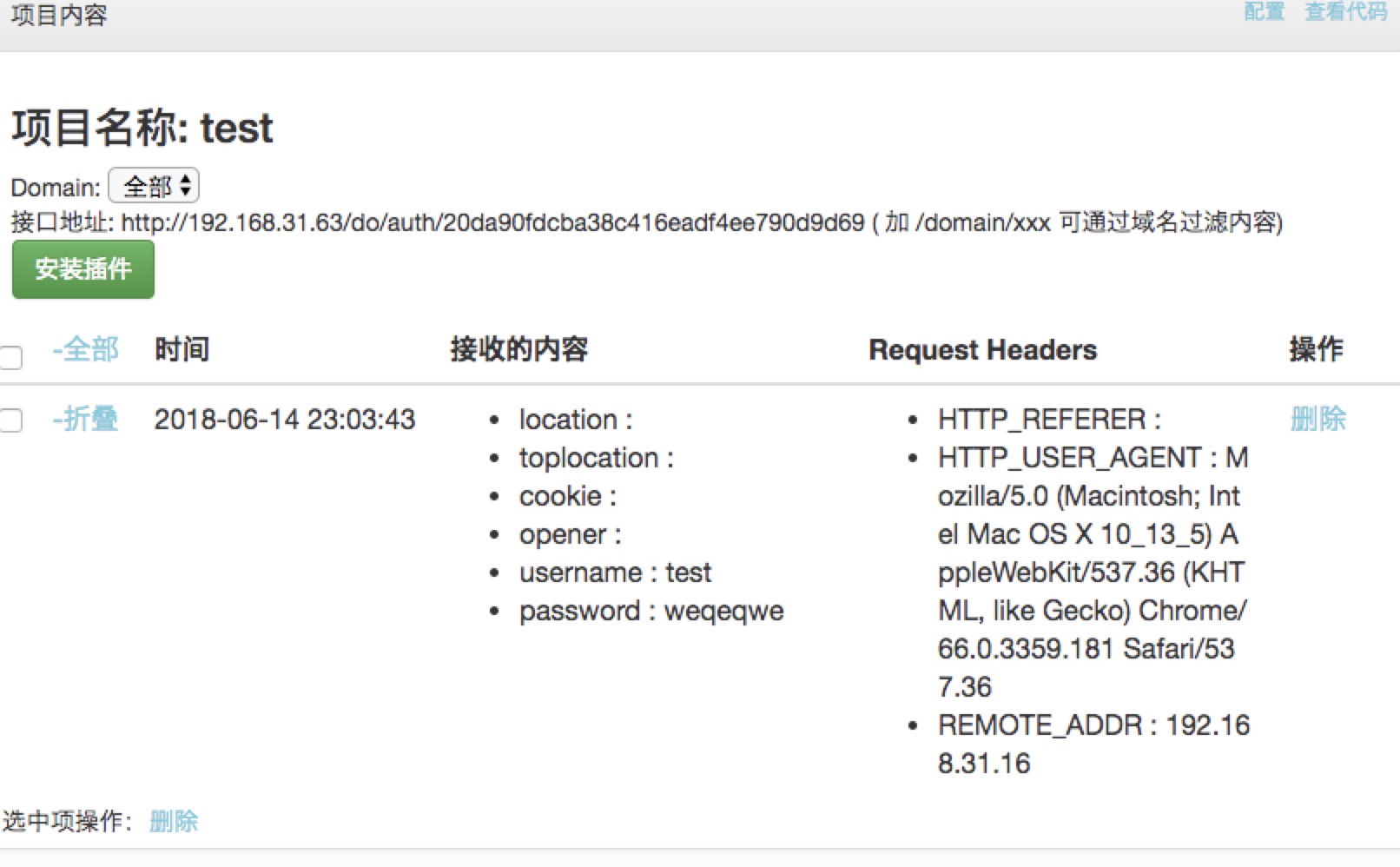1400x867 pixels.
Task: Click the -全部 collapse-all link
Action: coord(85,349)
